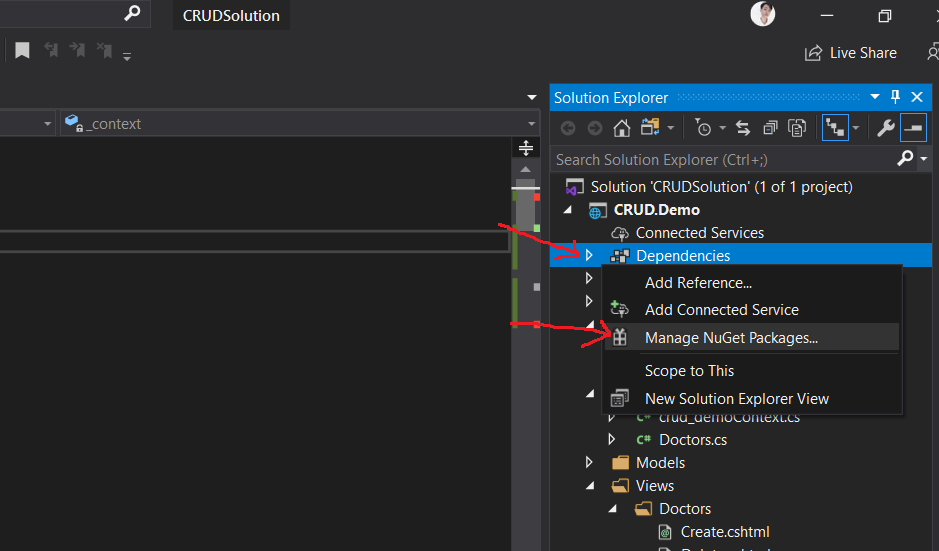Open file nesting dropdown arrow

pos(856,128)
